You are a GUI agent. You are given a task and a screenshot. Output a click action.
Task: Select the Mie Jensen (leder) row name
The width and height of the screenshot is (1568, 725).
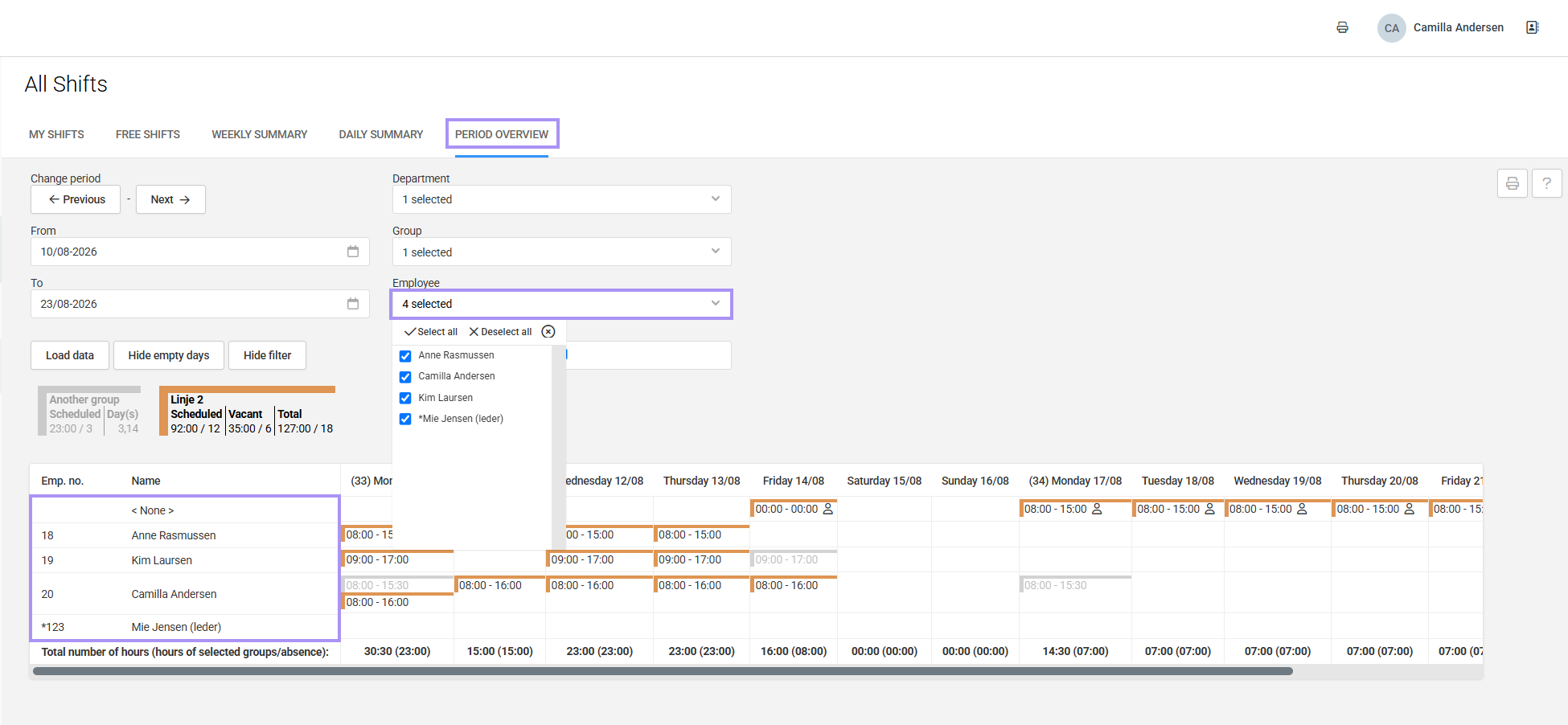click(176, 627)
